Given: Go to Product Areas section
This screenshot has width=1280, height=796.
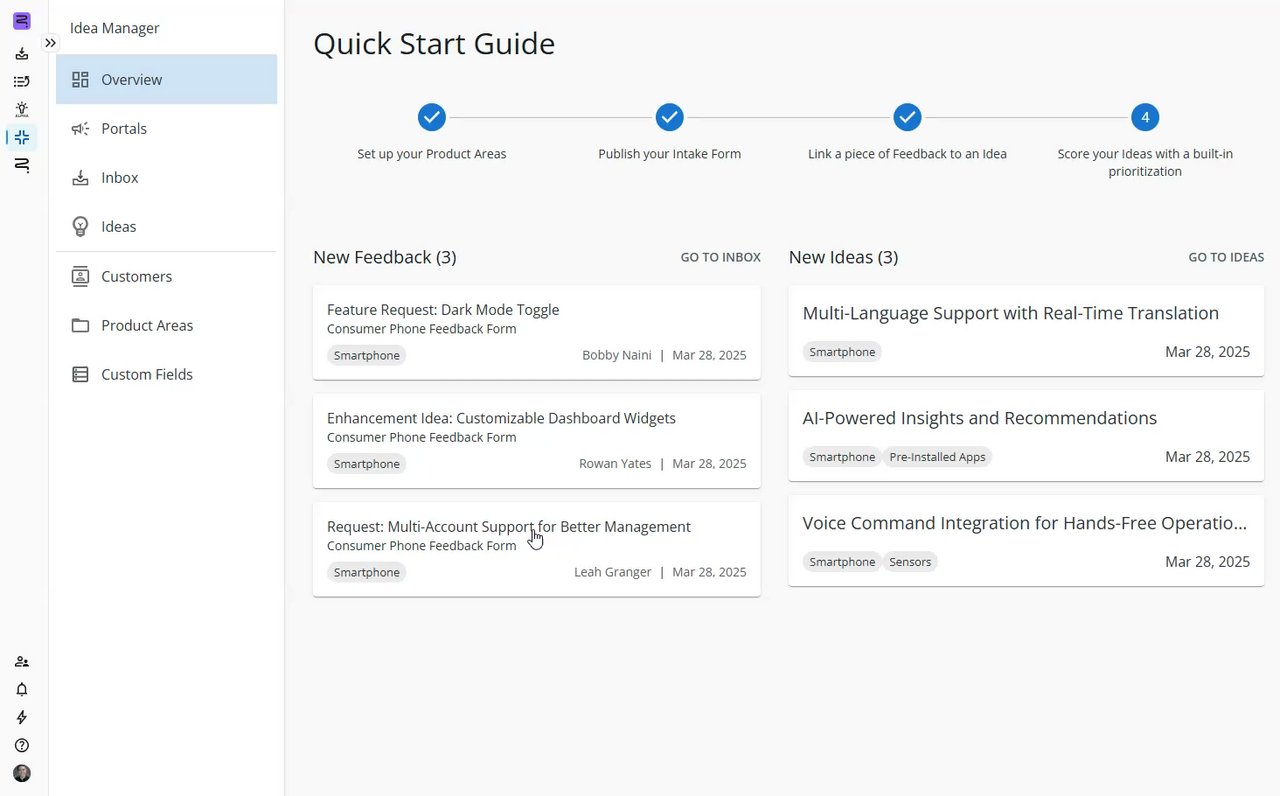Looking at the screenshot, I should tap(146, 326).
